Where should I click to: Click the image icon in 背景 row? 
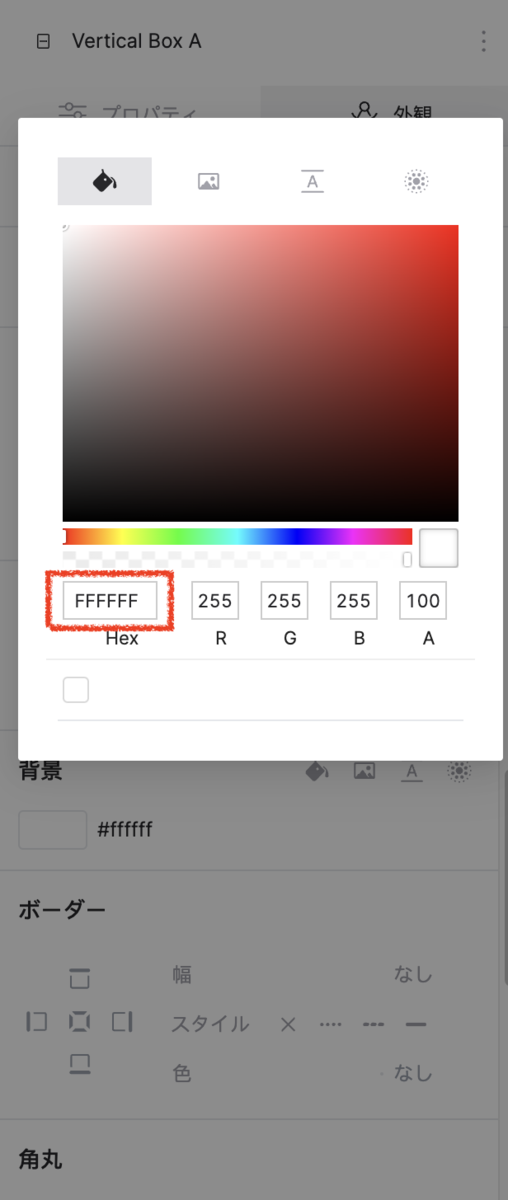point(364,771)
